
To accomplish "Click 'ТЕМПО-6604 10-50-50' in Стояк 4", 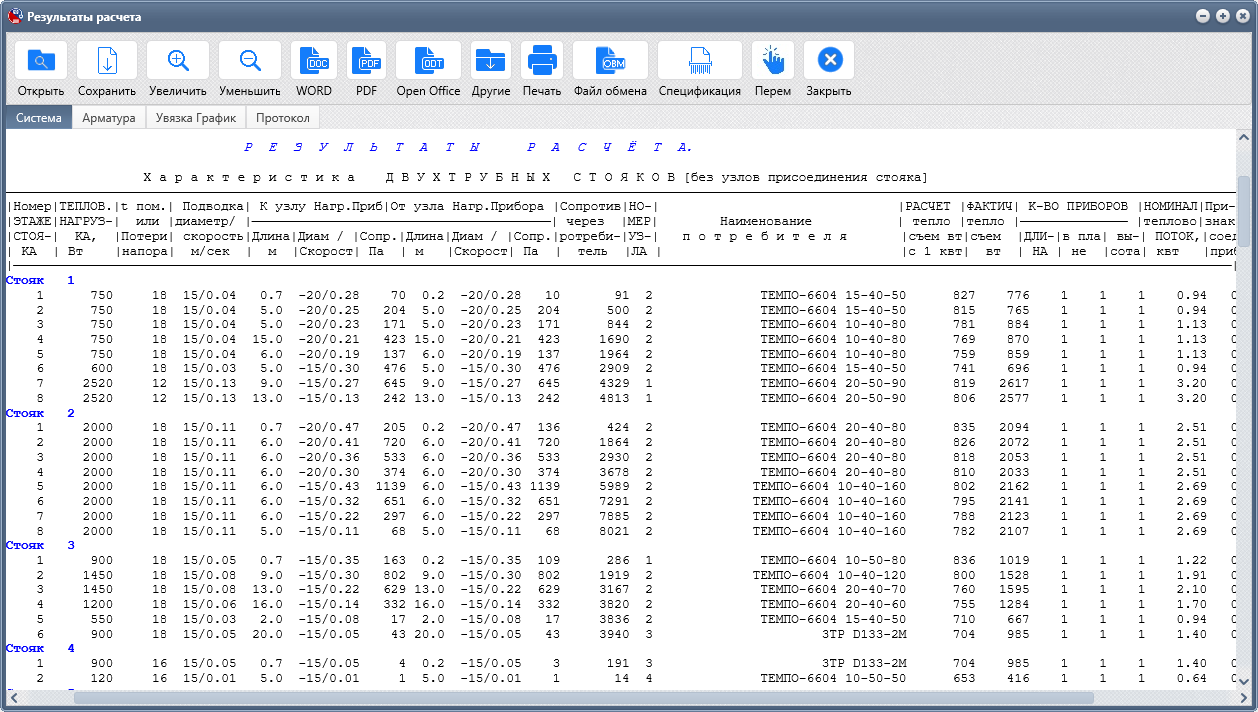I will 834,678.
